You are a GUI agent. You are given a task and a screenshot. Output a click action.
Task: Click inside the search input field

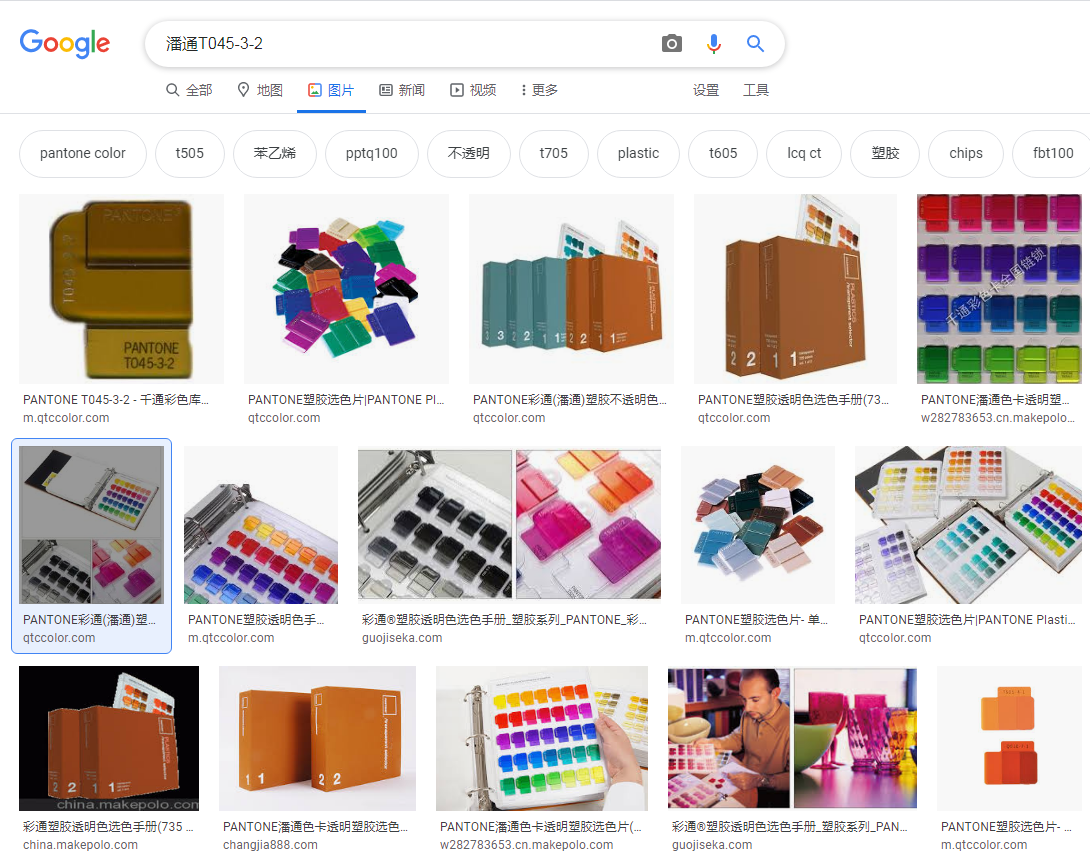point(400,42)
